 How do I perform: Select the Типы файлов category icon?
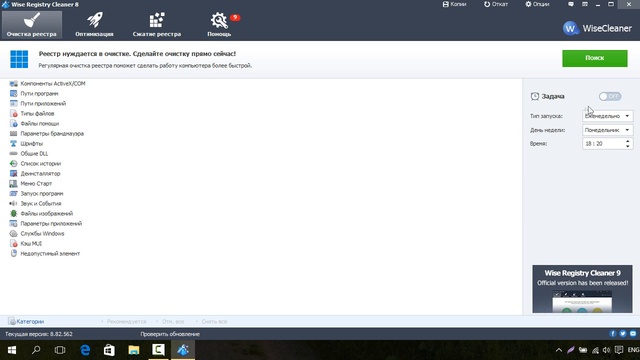(13, 113)
